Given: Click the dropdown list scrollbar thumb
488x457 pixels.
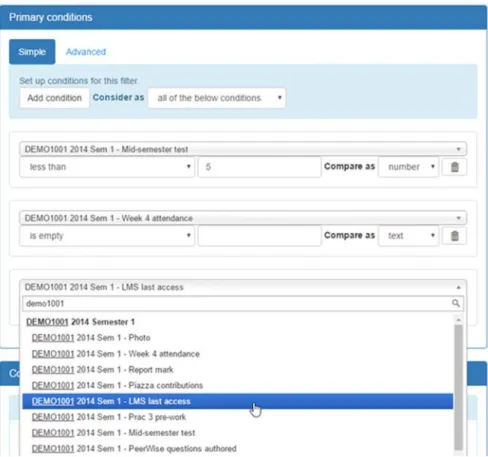Looking at the screenshot, I should pyautogui.click(x=458, y=387).
